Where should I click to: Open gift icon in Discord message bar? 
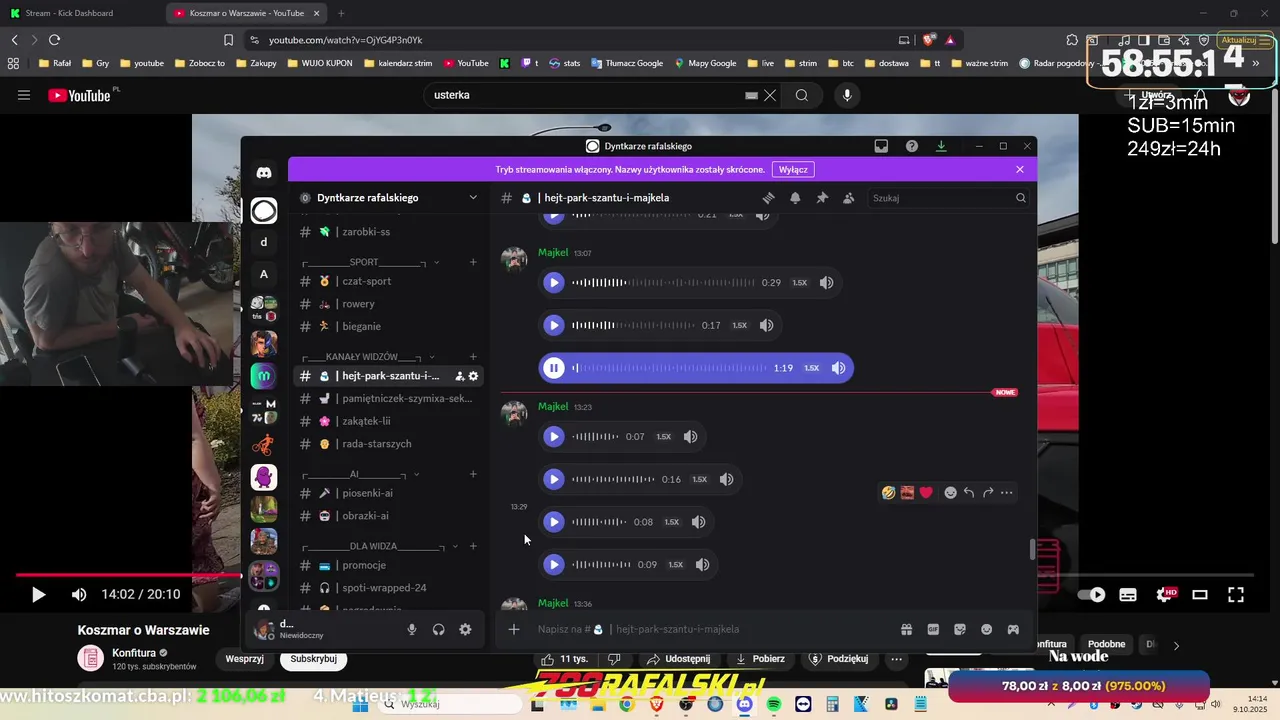coord(906,629)
